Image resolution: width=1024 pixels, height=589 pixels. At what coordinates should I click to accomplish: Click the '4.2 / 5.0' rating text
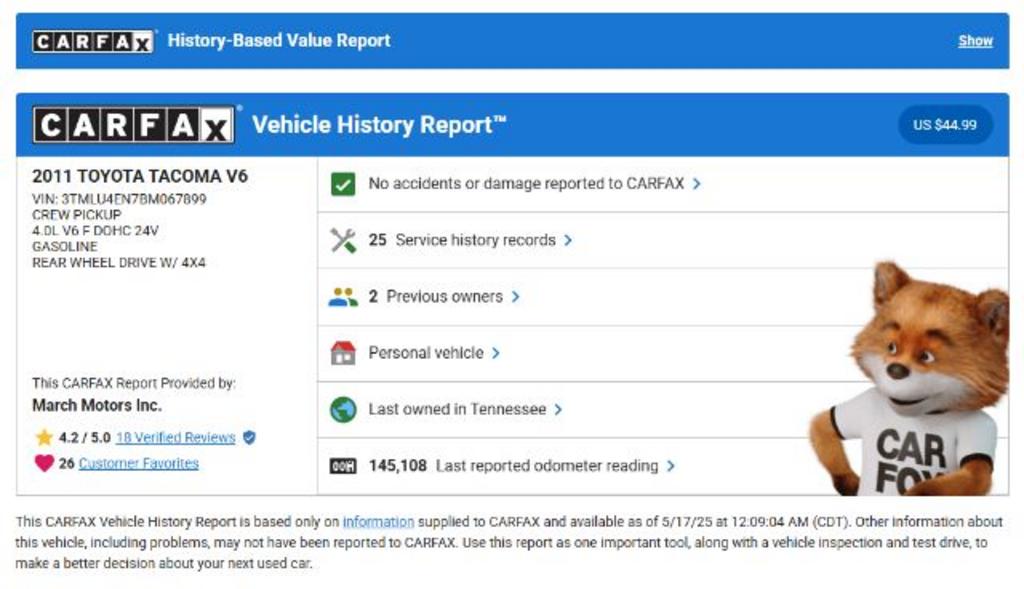point(85,438)
